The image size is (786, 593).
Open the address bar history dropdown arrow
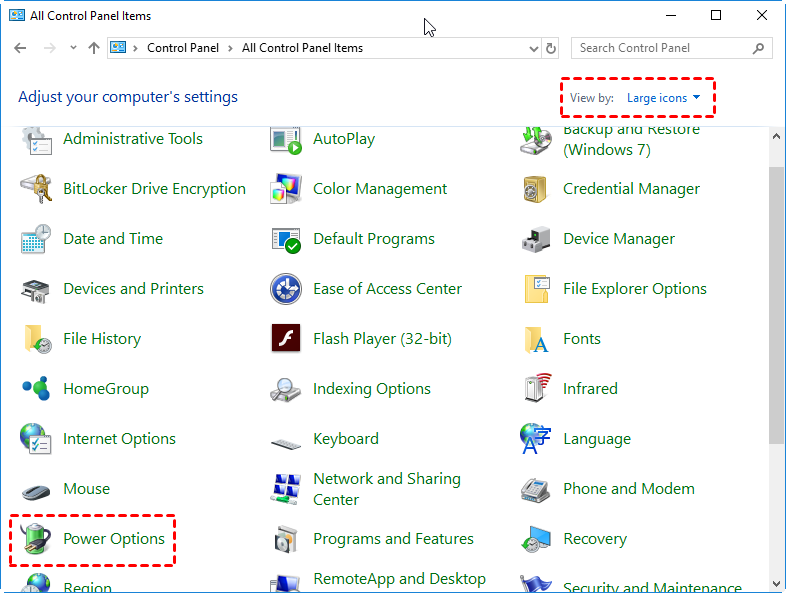[x=530, y=48]
